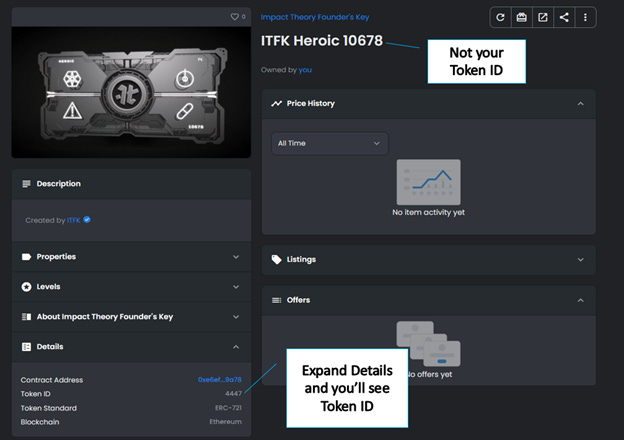The height and width of the screenshot is (440, 624).
Task: Click the ERC-721 token standard value
Action: point(228,408)
